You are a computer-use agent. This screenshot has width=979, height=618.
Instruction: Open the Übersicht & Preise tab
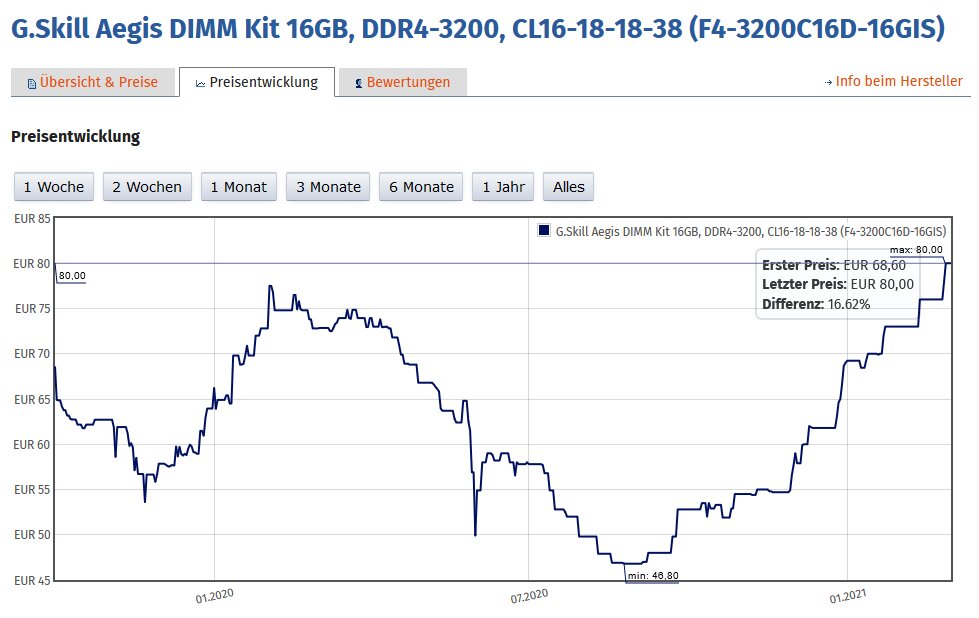pos(92,82)
